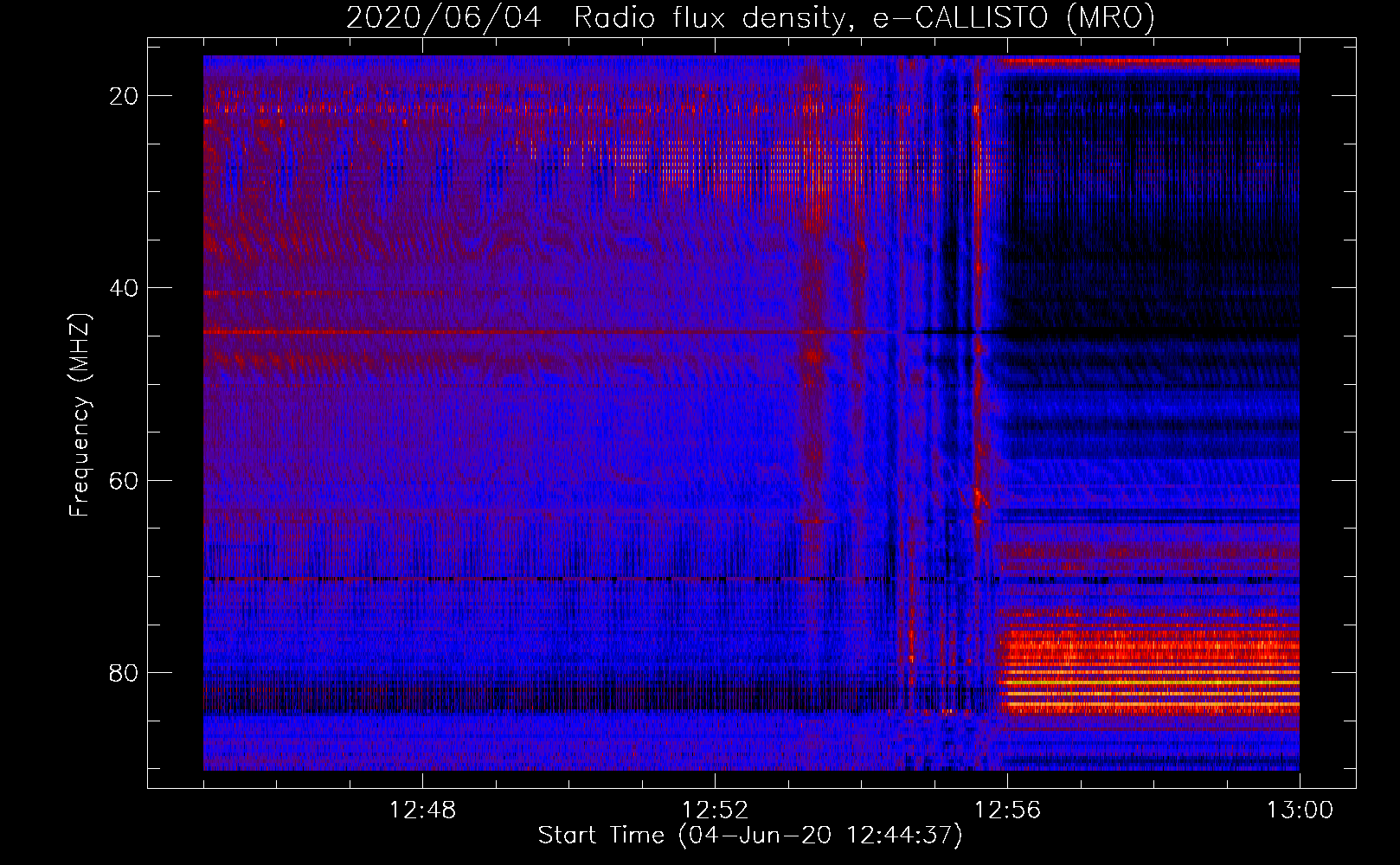Image resolution: width=1400 pixels, height=865 pixels.
Task: Click the plot title '2020/06/04 Radio flux density, e-CALLISTO (MRO)'
Action: point(750,17)
